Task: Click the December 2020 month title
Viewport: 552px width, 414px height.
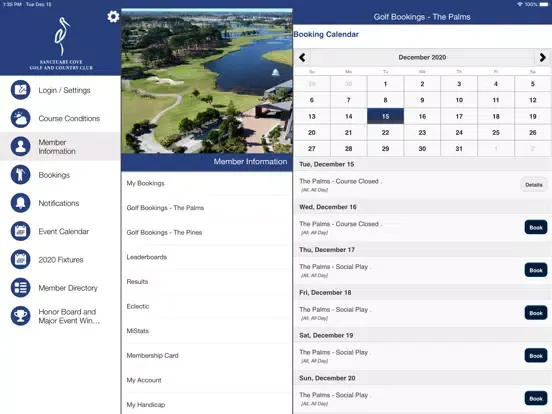Action: (x=422, y=57)
